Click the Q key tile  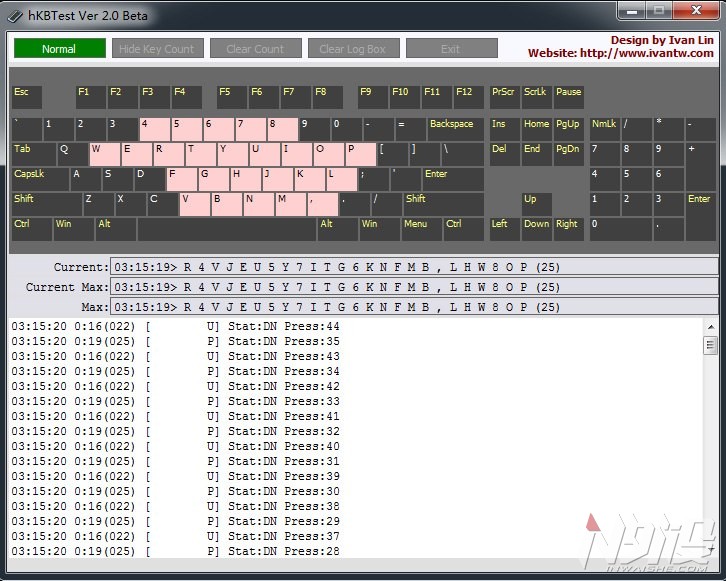pos(73,154)
